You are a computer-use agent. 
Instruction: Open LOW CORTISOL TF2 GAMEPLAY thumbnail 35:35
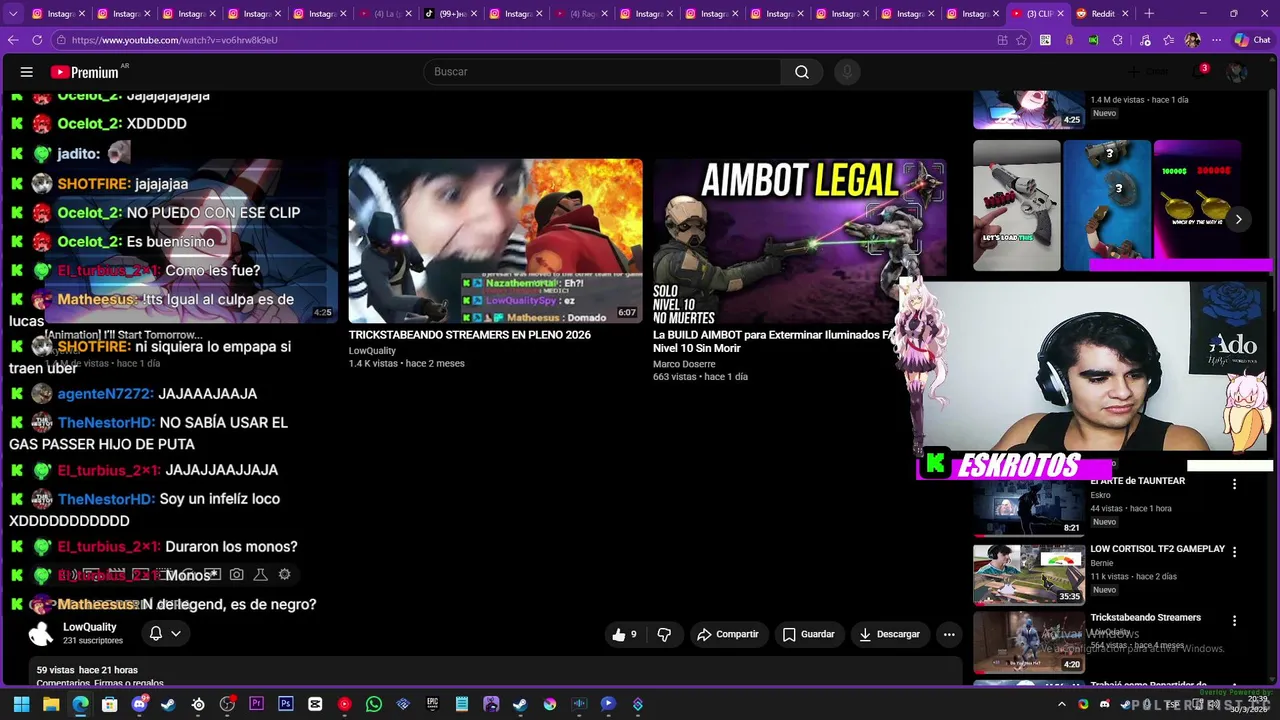(1028, 575)
